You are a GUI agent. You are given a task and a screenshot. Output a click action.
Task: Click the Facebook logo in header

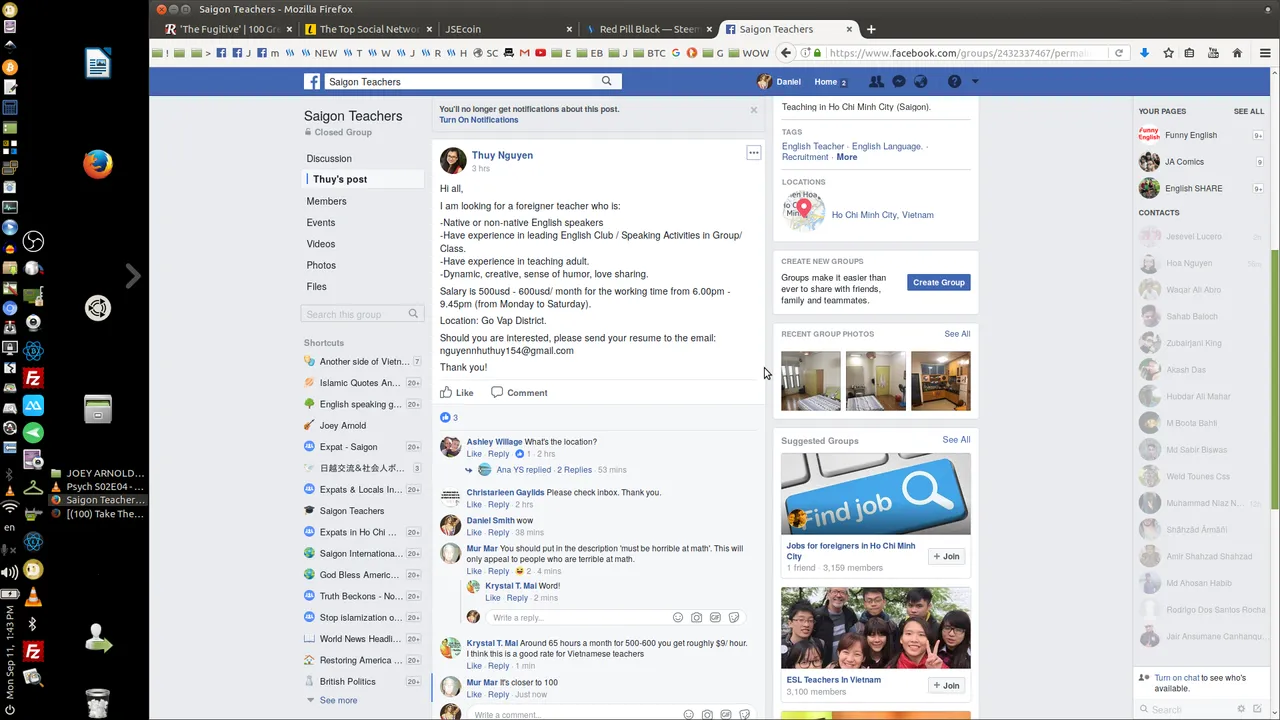[x=313, y=82]
